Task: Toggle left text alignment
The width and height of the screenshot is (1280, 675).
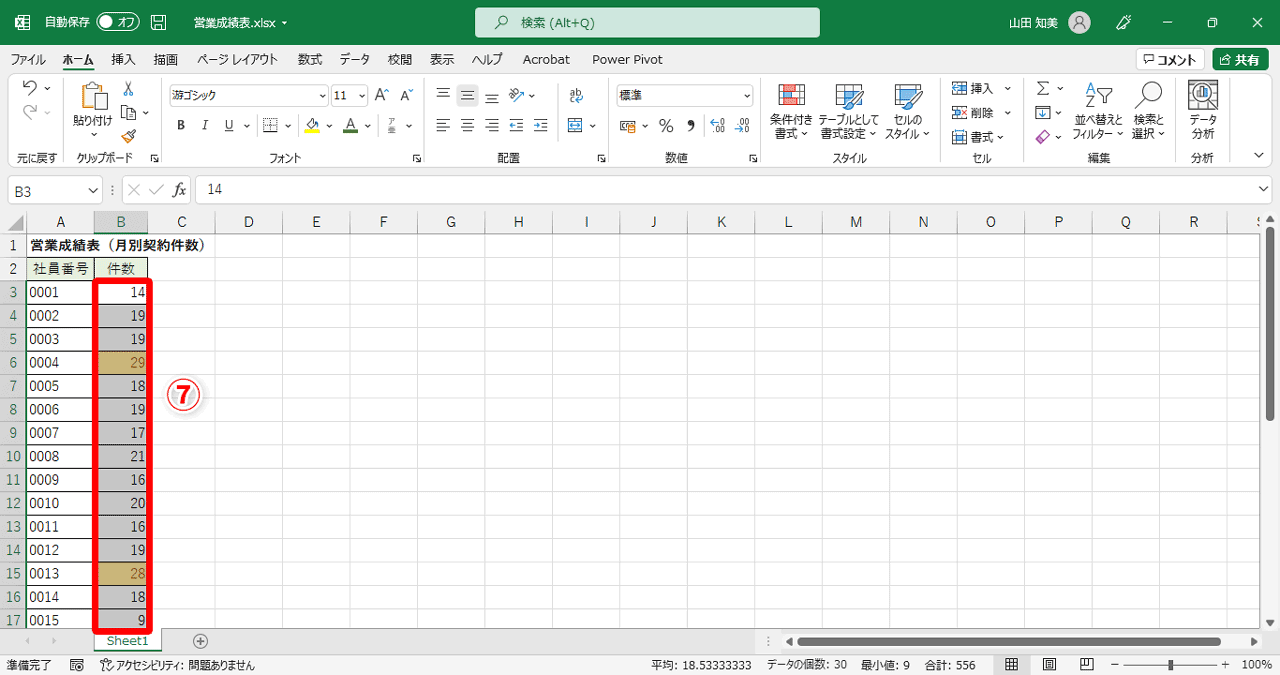Action: coord(443,126)
